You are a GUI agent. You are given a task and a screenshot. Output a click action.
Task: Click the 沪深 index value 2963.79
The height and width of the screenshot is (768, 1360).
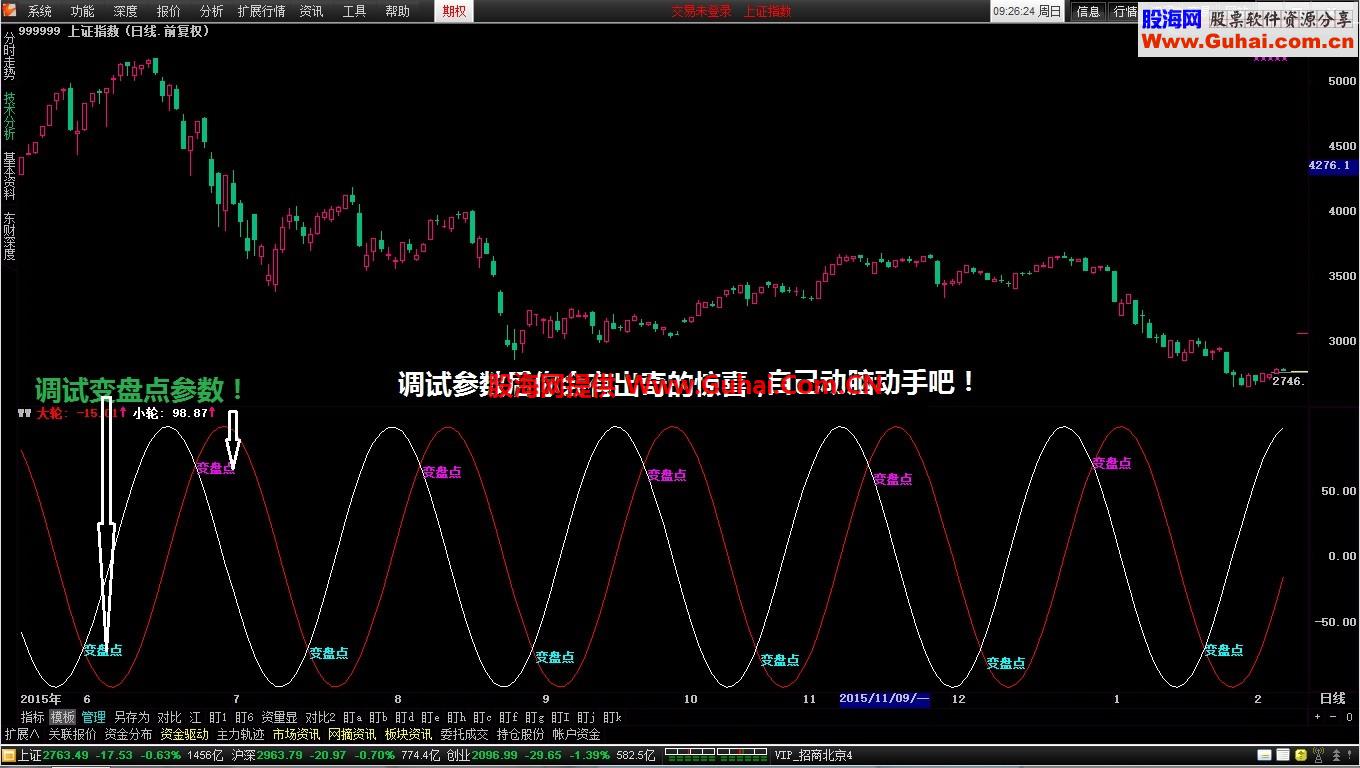[x=281, y=755]
